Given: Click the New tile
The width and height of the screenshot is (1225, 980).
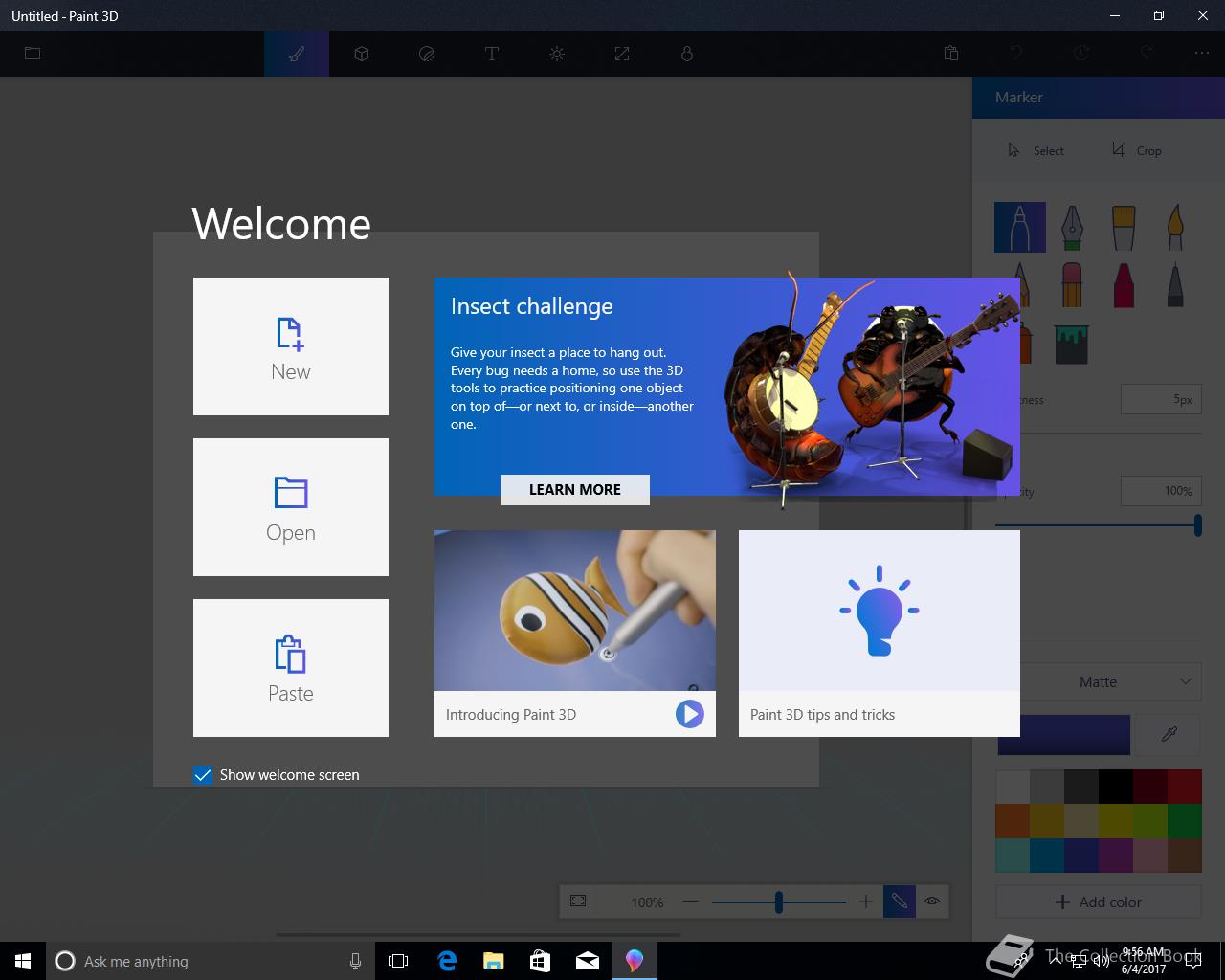Looking at the screenshot, I should 291,346.
